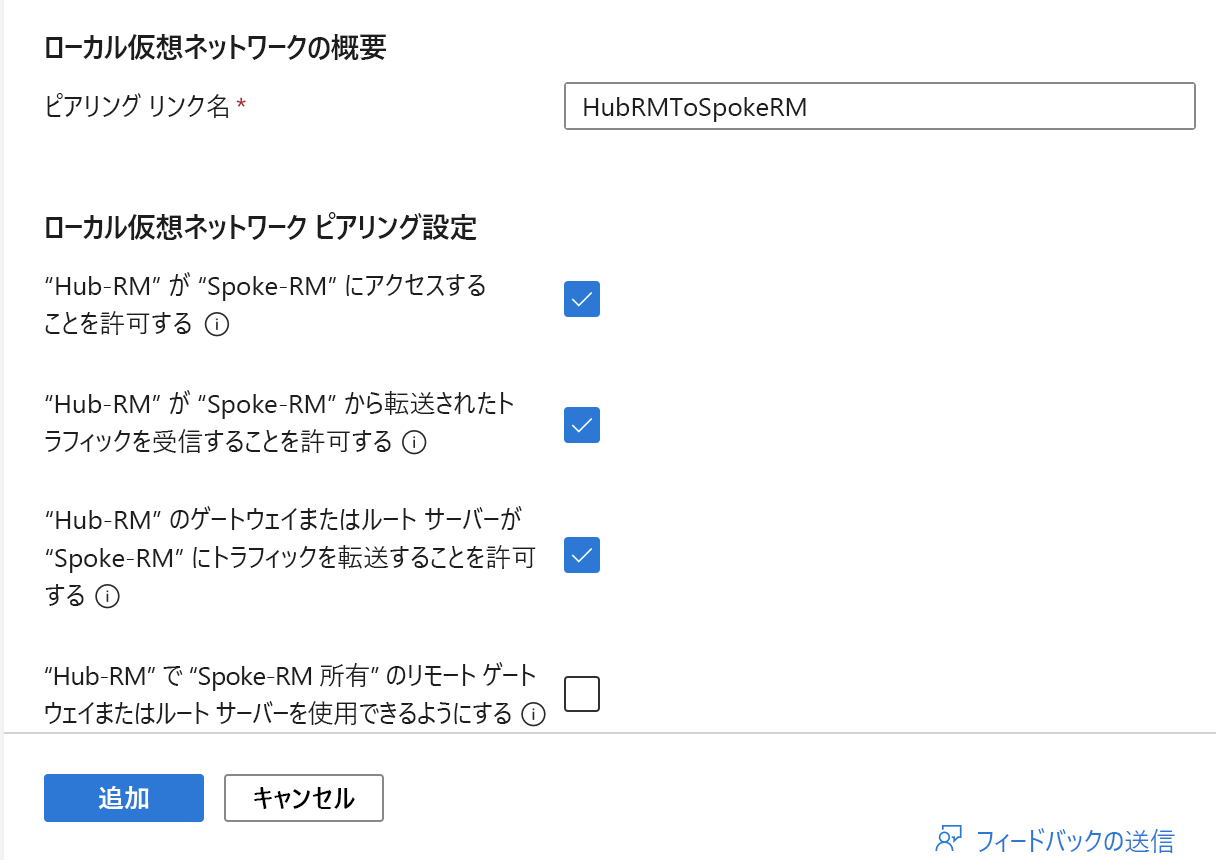Click the 追加 button
The image size is (1216, 860).
click(x=124, y=798)
